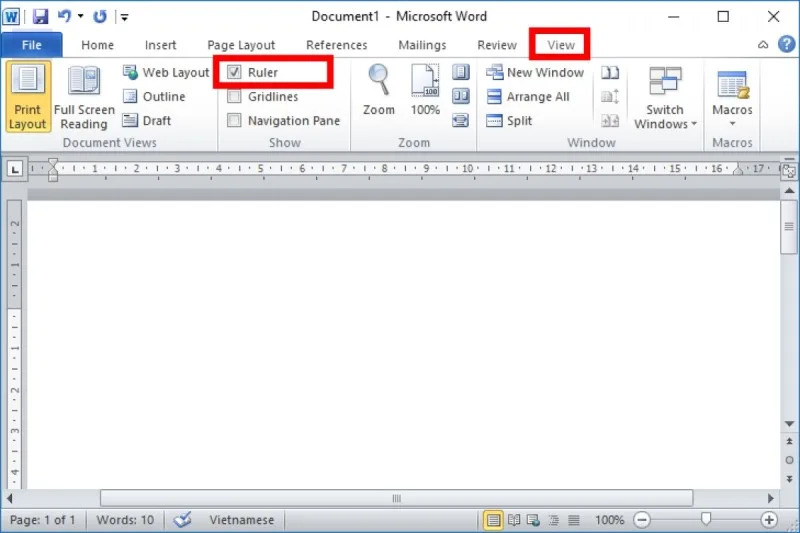The width and height of the screenshot is (800, 533).
Task: Open the References tab
Action: click(336, 45)
